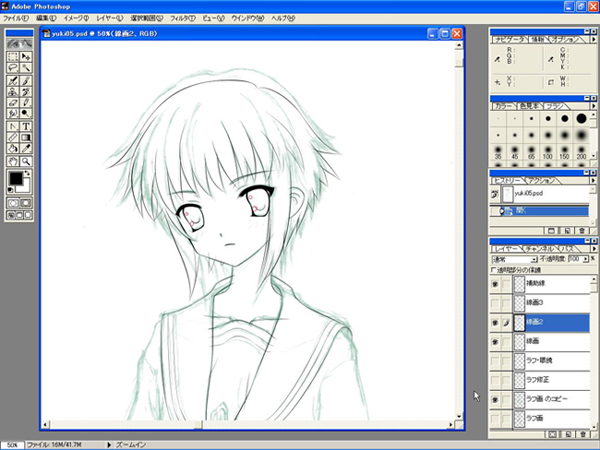Select the History Brush tool
Image resolution: width=600 pixels, height=450 pixels.
point(26,92)
